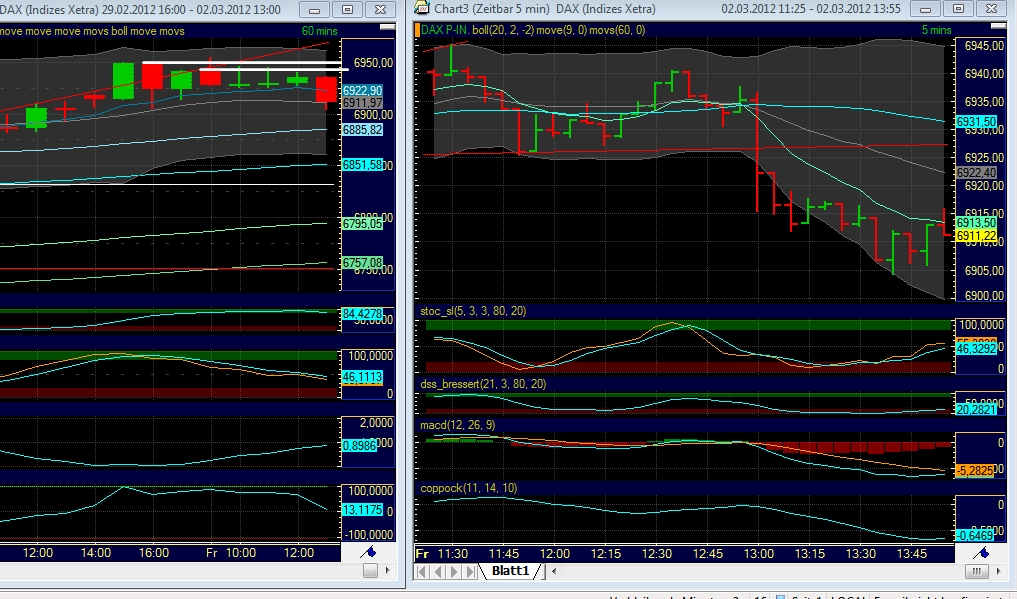The image size is (1017, 599).
Task: Jump to first sheet via navigation icon
Action: coord(419,571)
